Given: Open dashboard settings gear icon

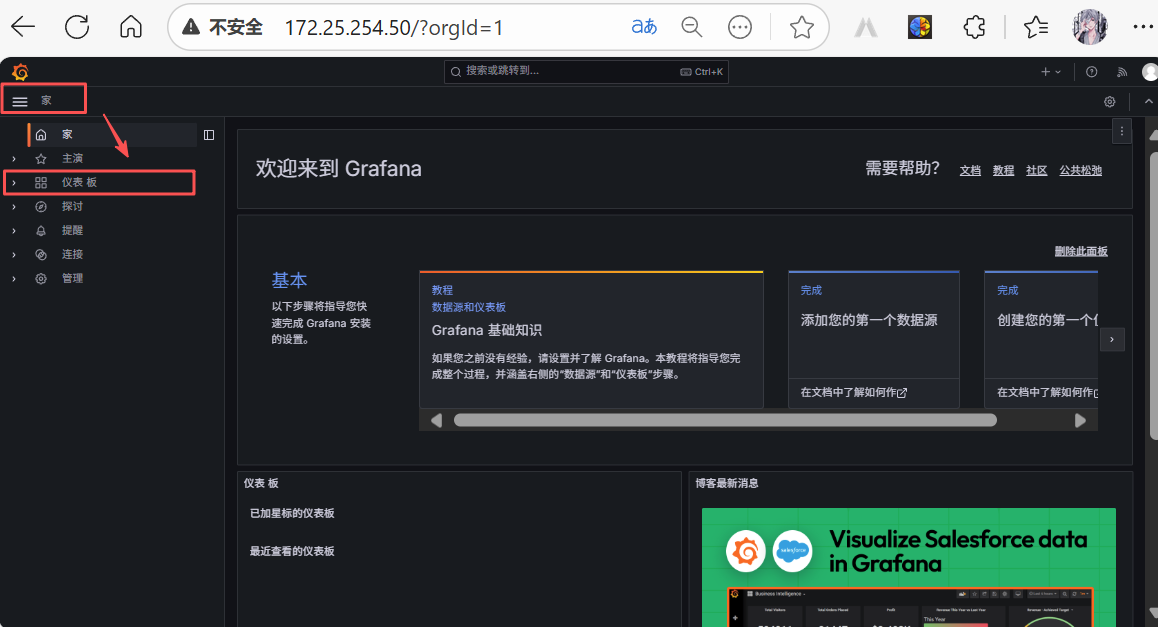Looking at the screenshot, I should (x=1109, y=102).
